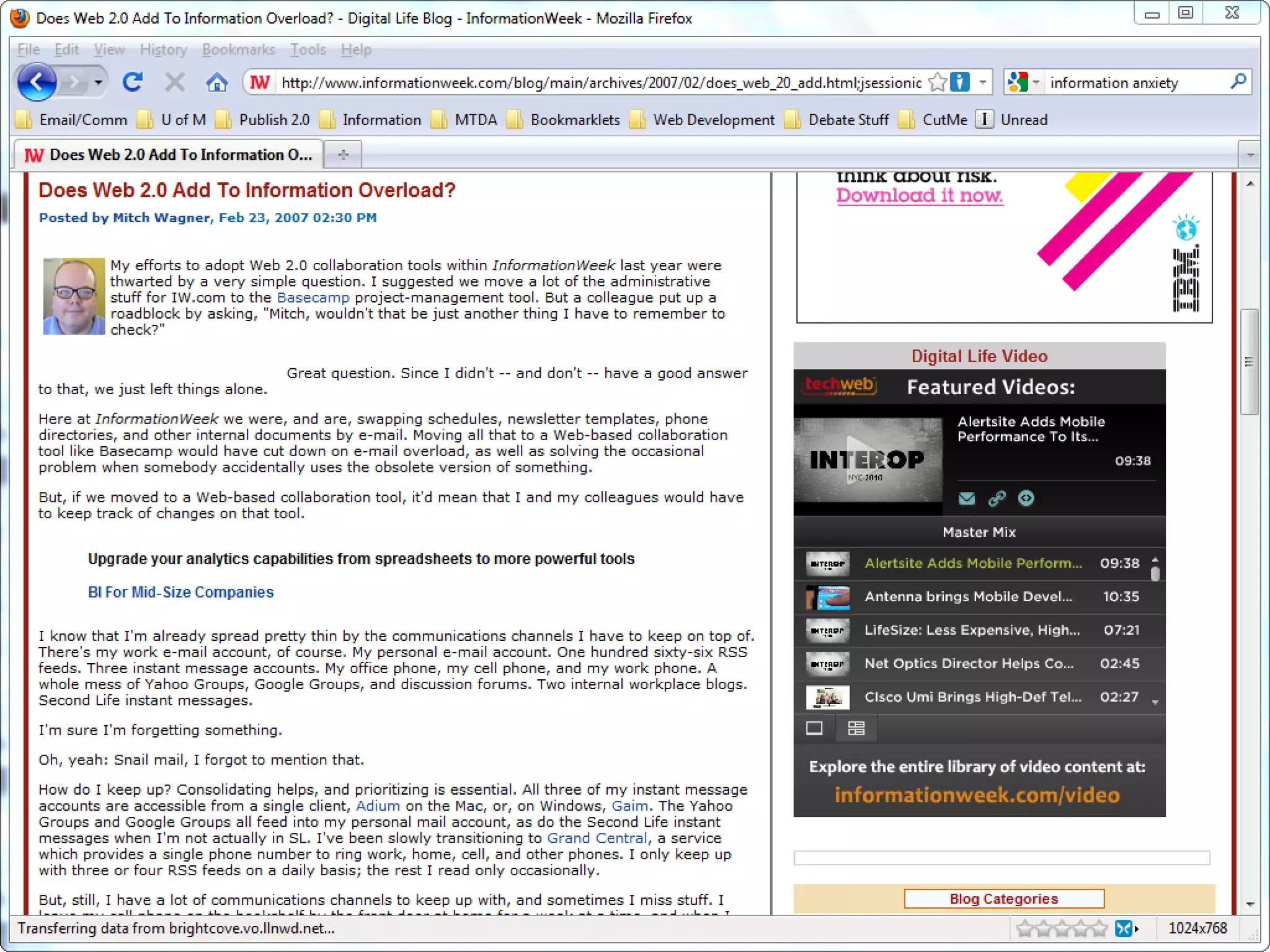Bookmark this page with the star icon

click(x=938, y=82)
